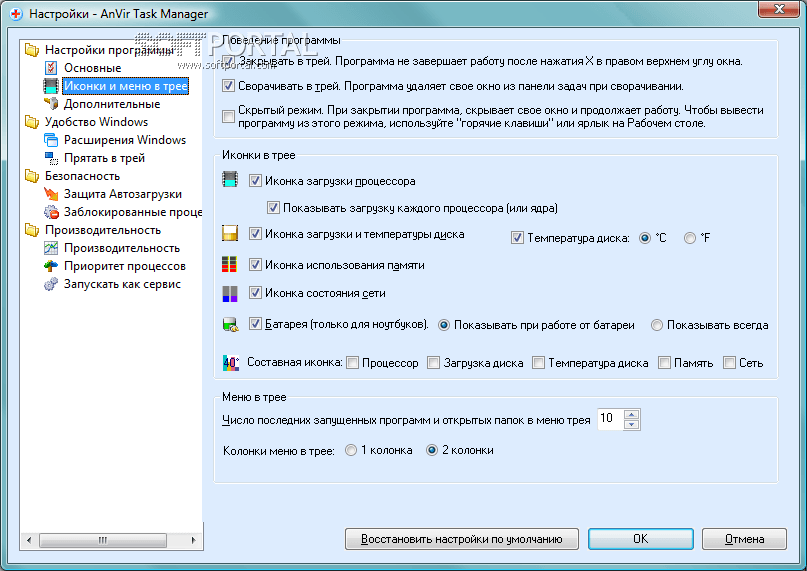Toggle Температура диска checkbox
Viewport: 807px width, 571px height.
click(x=517, y=238)
